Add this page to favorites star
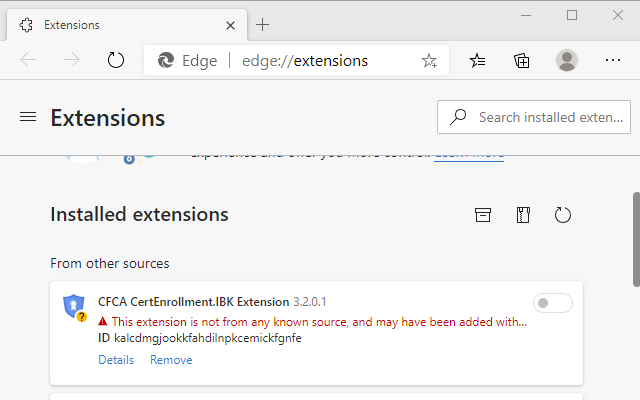The width and height of the screenshot is (640, 400). coord(429,60)
